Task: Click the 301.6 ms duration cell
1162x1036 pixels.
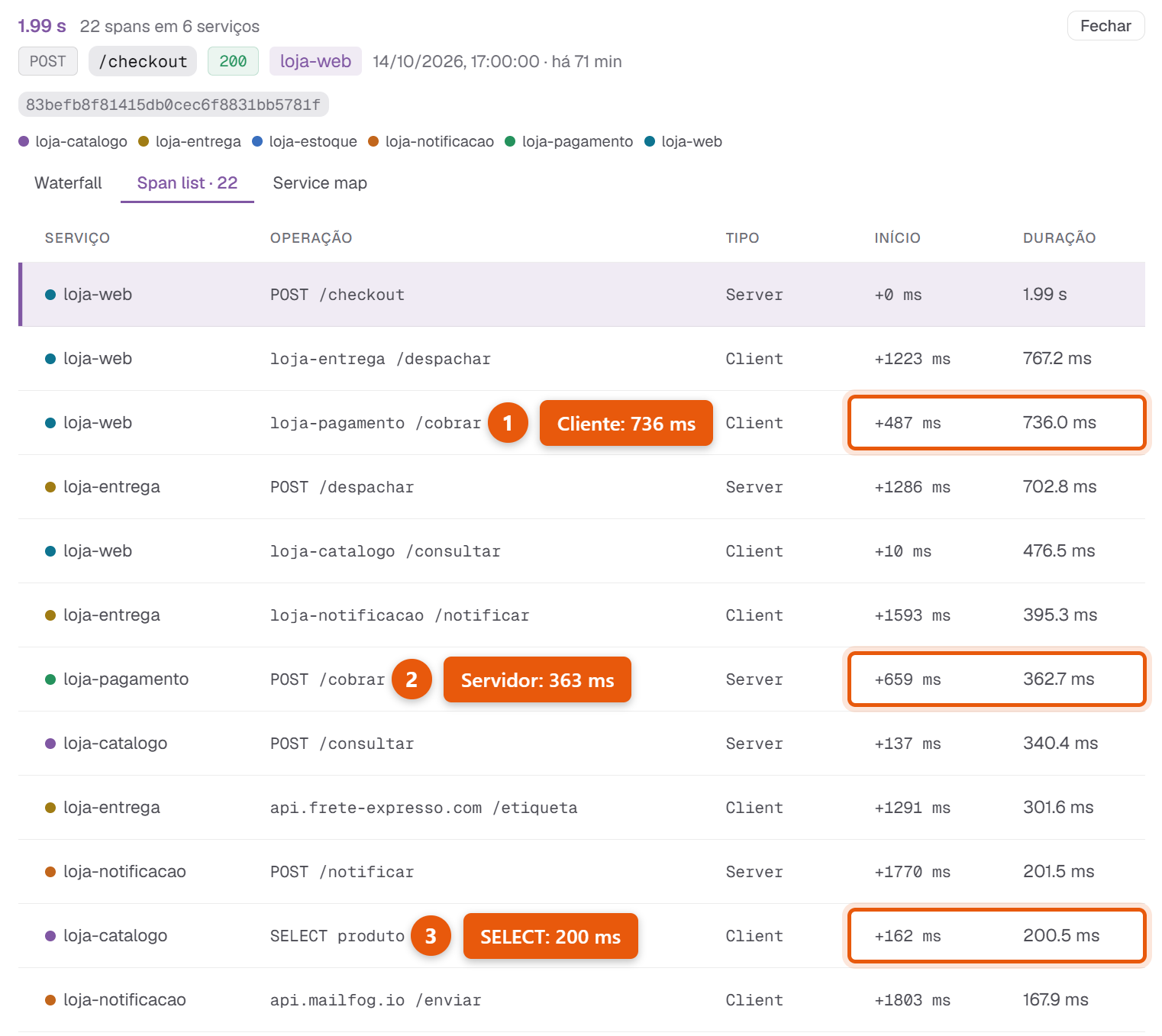Action: [x=1058, y=808]
